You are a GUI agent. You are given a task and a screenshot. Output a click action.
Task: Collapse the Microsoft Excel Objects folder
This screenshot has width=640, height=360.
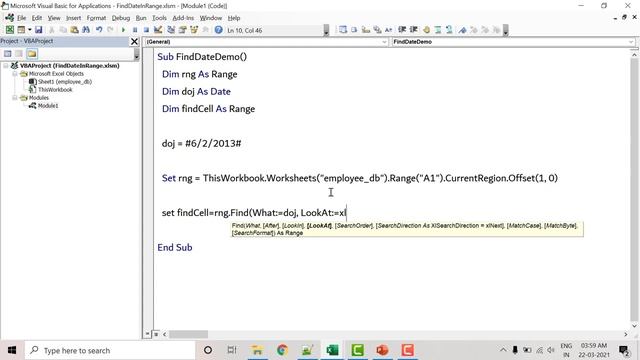pos(15,74)
